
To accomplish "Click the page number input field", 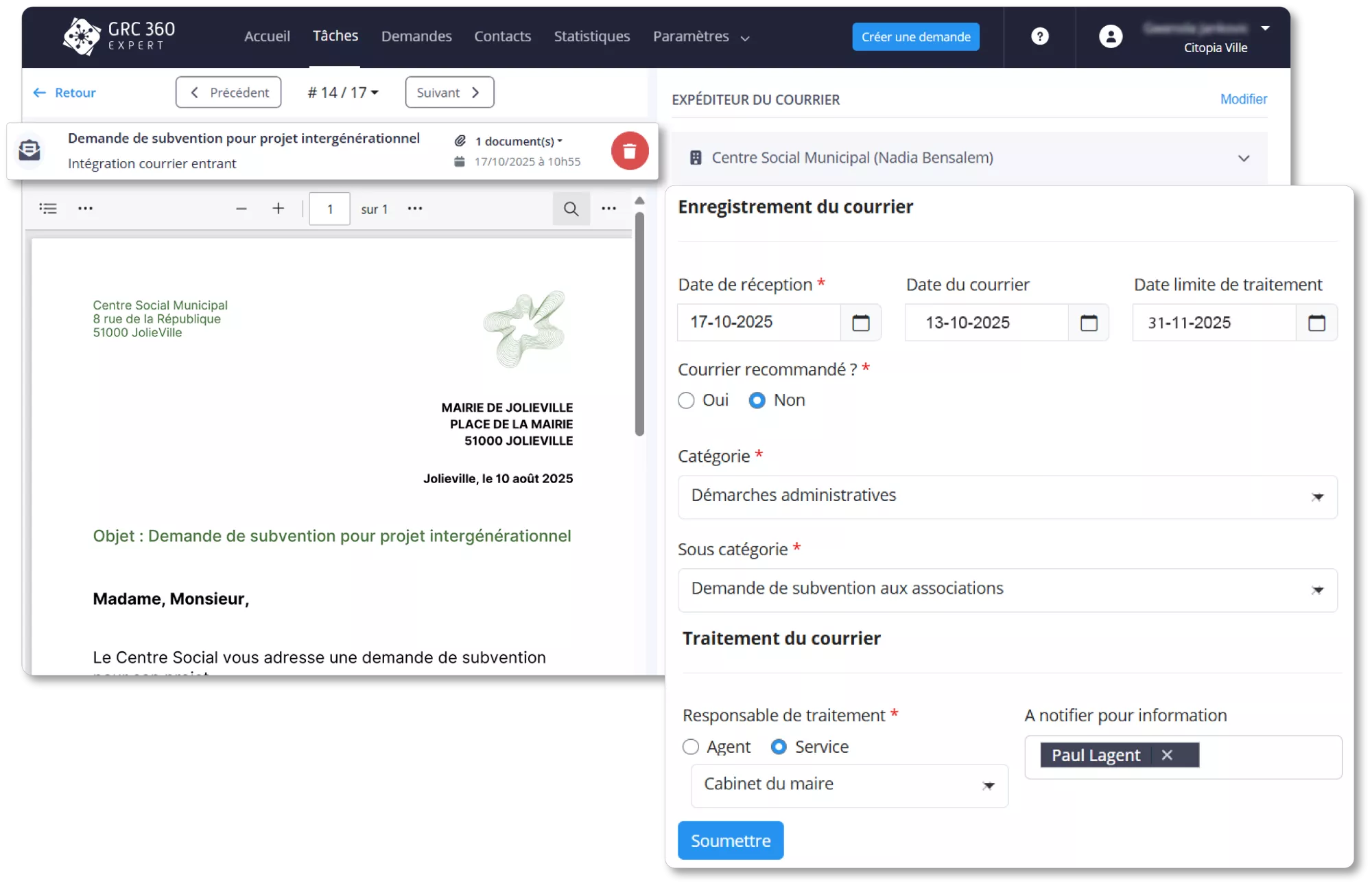I will [x=329, y=208].
